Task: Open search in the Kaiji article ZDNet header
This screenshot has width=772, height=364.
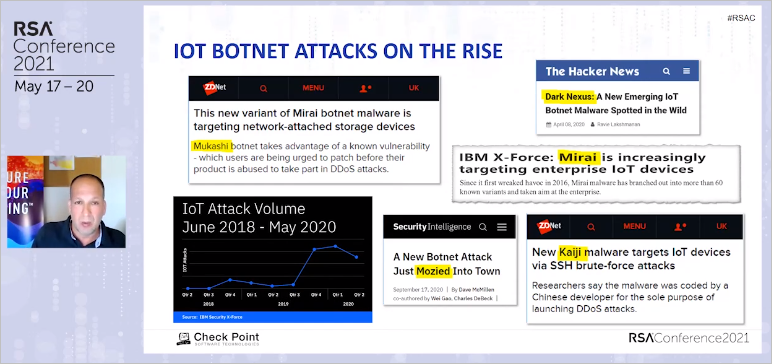Action: pos(591,227)
